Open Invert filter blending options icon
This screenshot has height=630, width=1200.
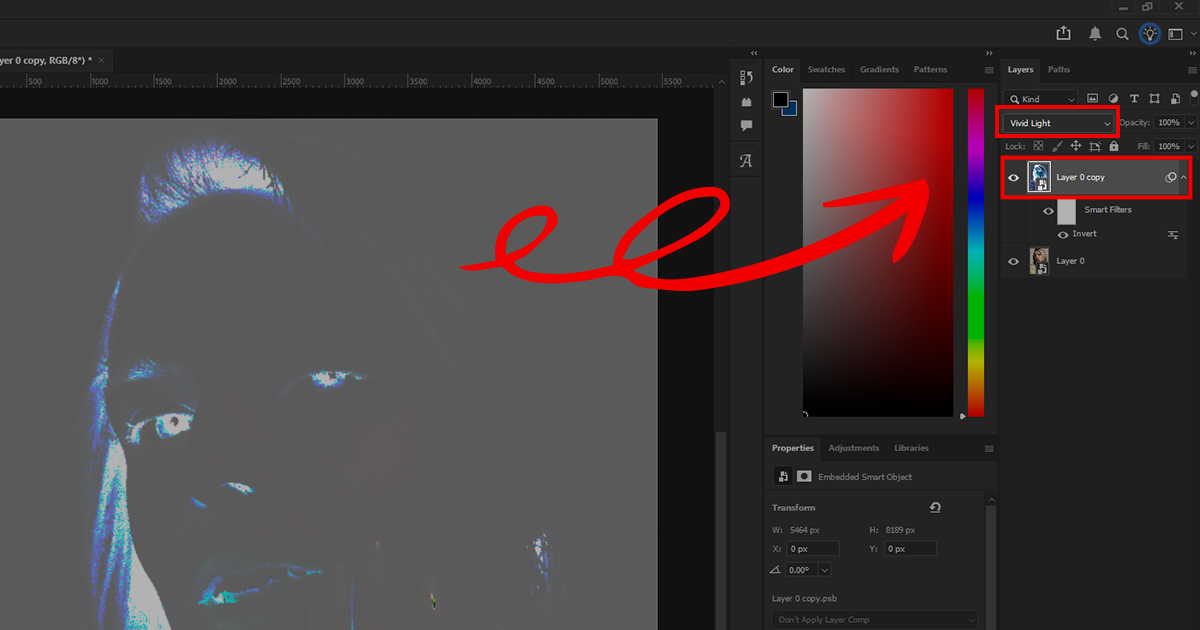pos(1173,234)
